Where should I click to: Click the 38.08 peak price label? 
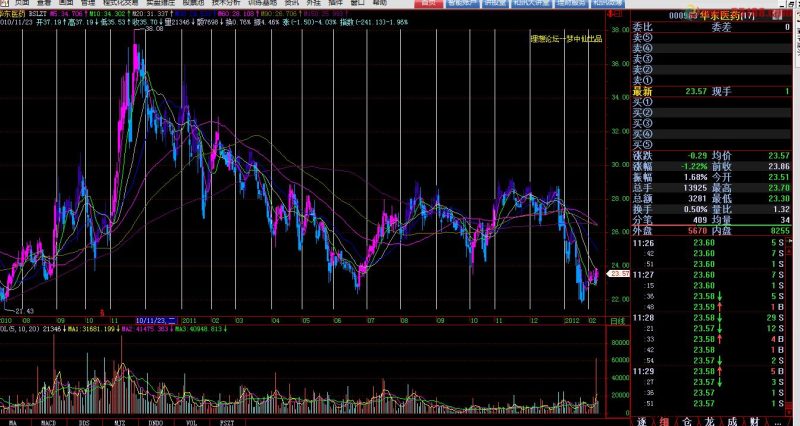(154, 29)
